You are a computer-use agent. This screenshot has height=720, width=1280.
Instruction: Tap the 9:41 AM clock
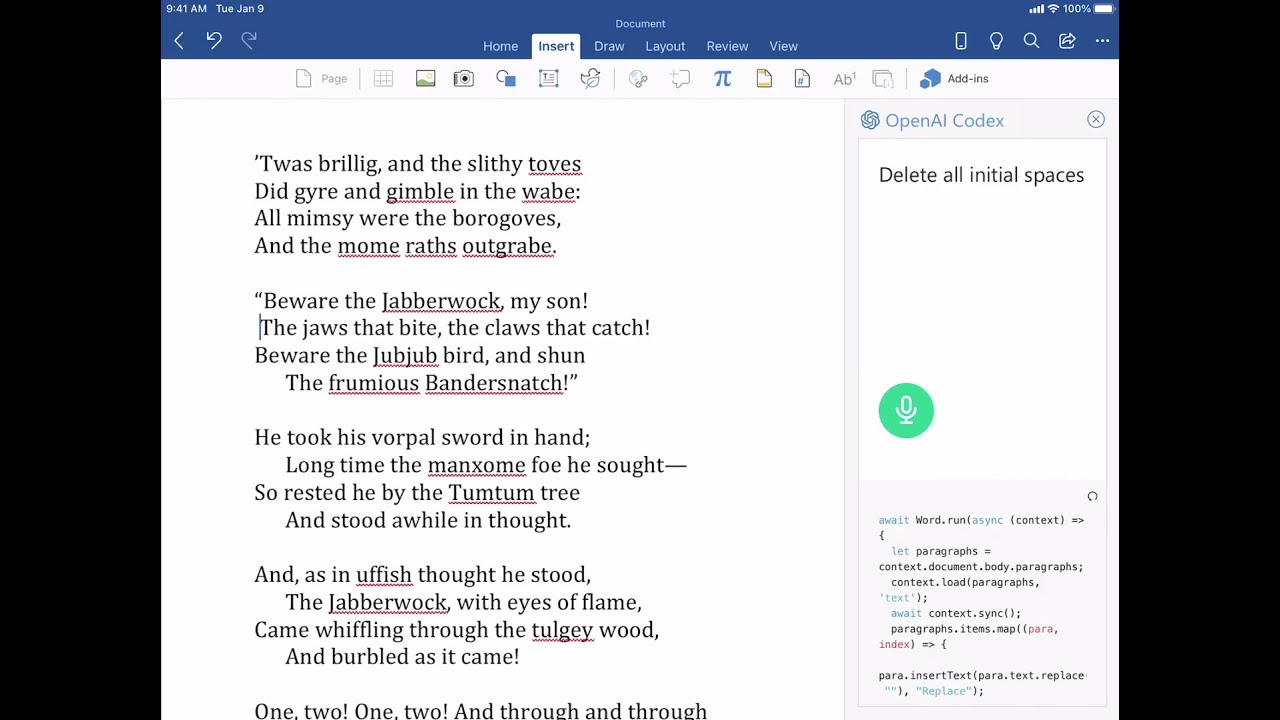[x=187, y=9]
